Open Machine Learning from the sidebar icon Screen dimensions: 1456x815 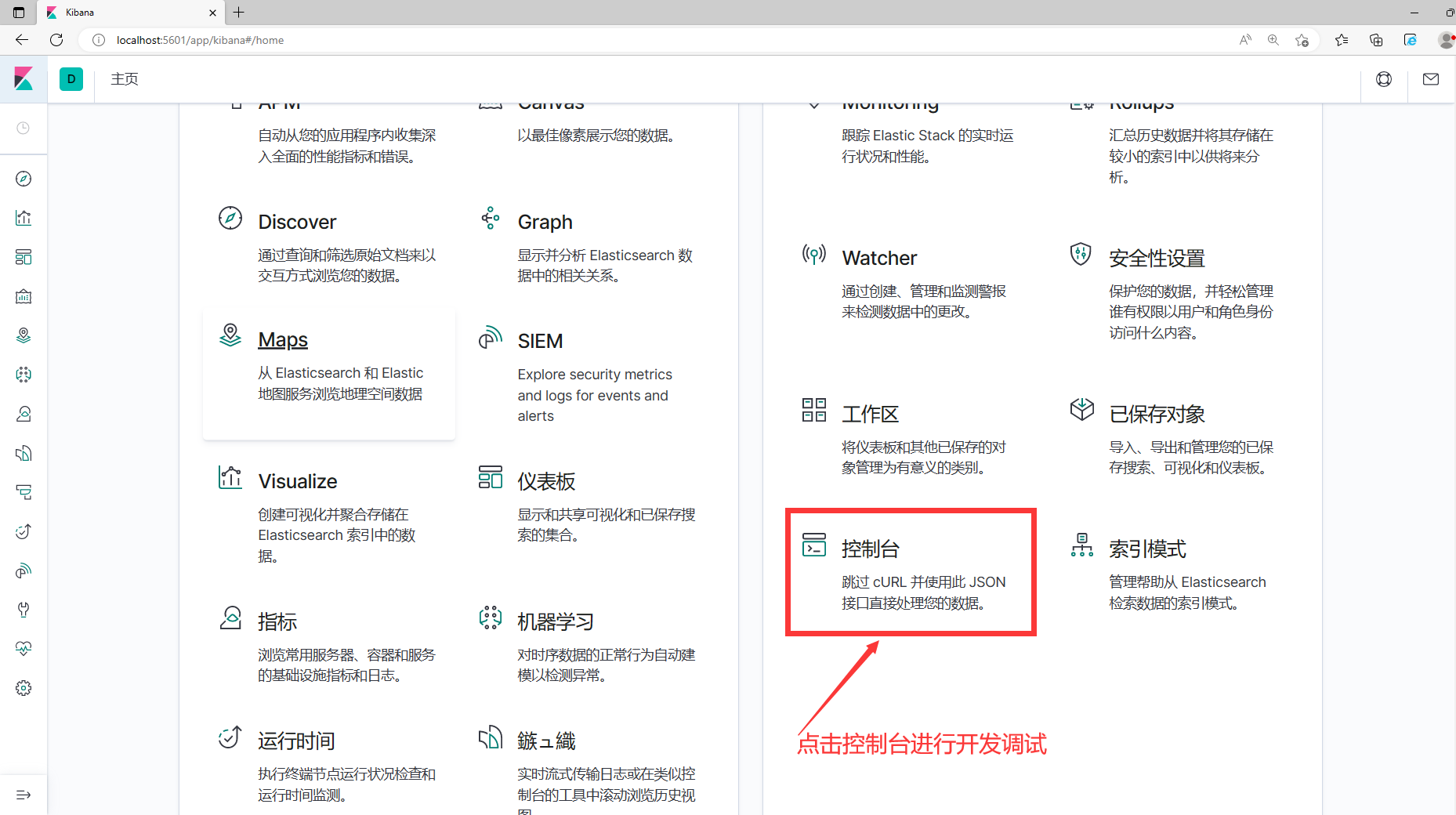24,375
